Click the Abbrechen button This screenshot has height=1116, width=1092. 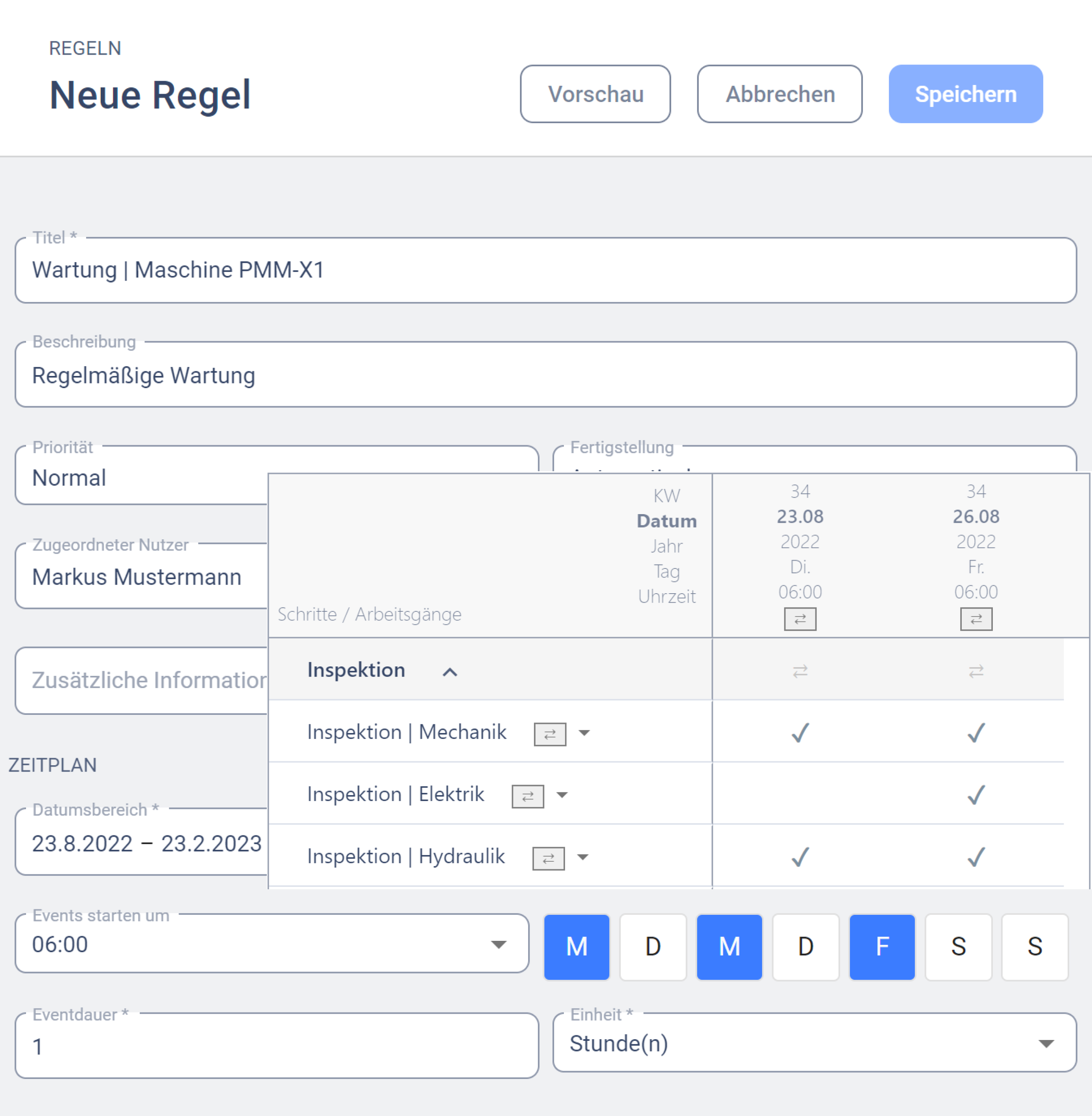point(780,94)
